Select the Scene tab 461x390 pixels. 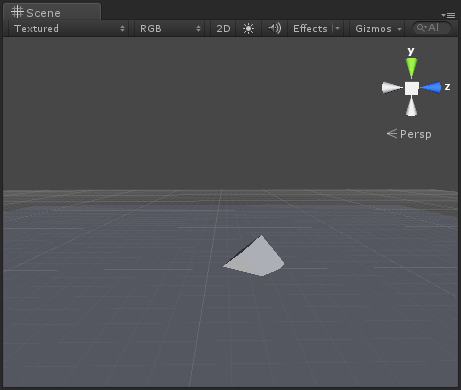52,13
